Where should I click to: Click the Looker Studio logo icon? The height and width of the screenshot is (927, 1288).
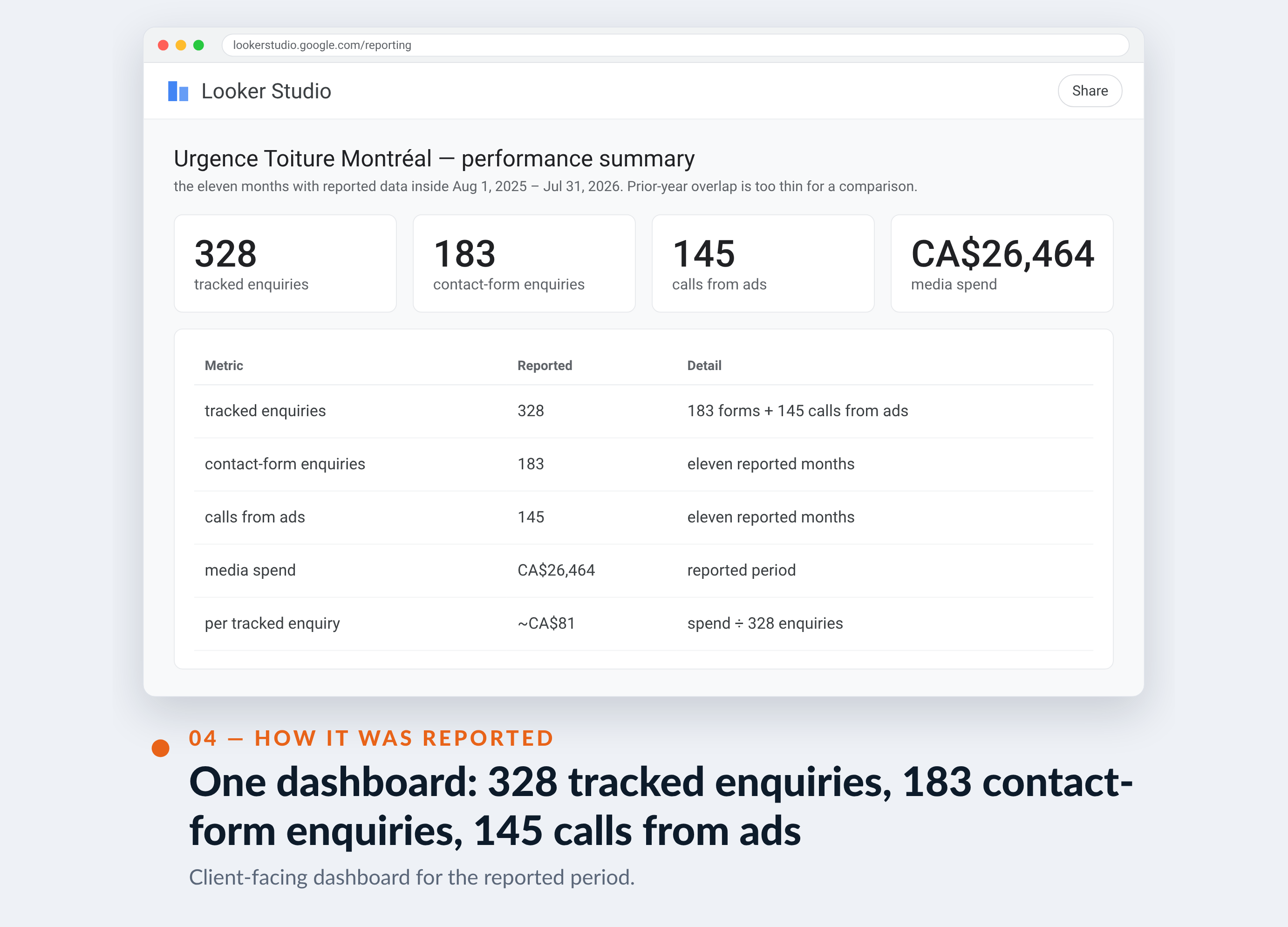click(178, 91)
